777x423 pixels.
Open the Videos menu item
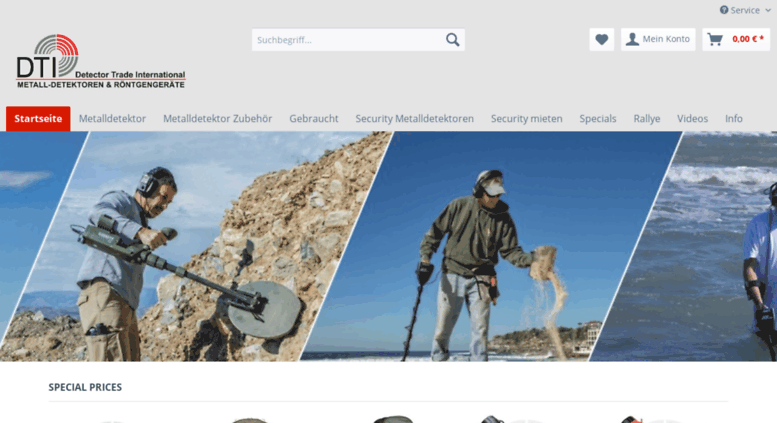[x=692, y=119]
